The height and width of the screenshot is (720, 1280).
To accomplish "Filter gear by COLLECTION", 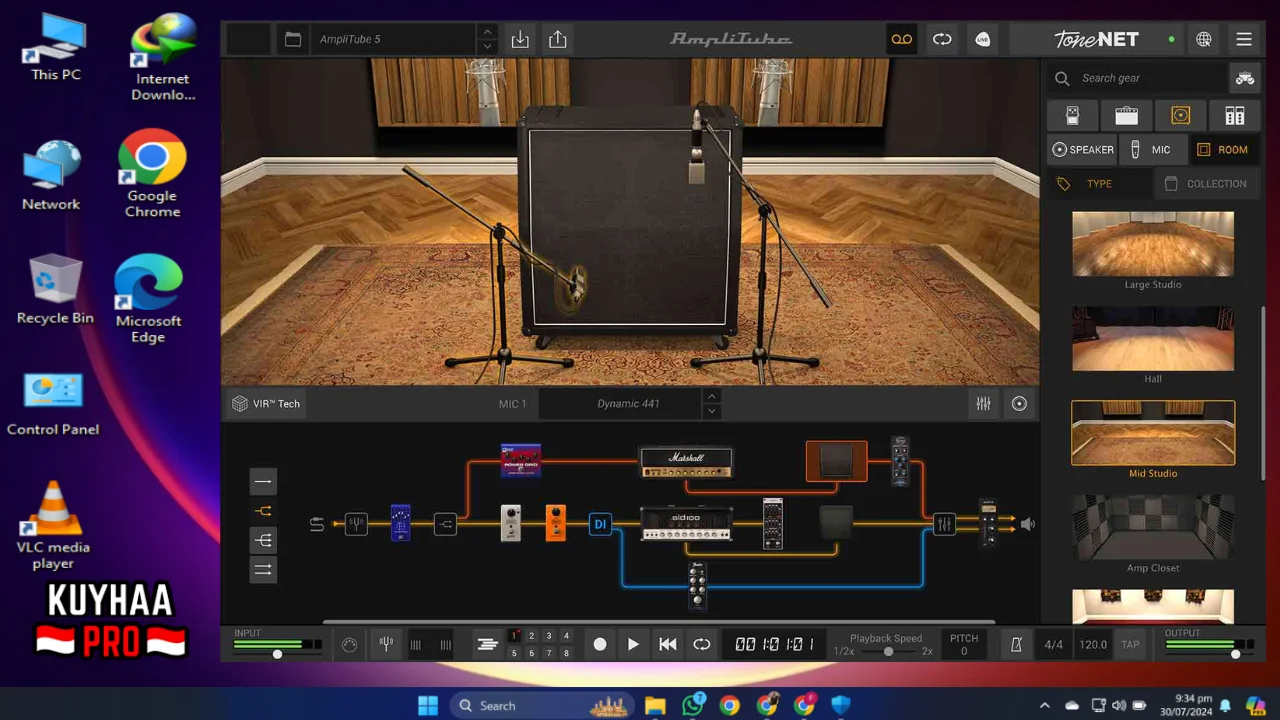I will tap(1206, 184).
